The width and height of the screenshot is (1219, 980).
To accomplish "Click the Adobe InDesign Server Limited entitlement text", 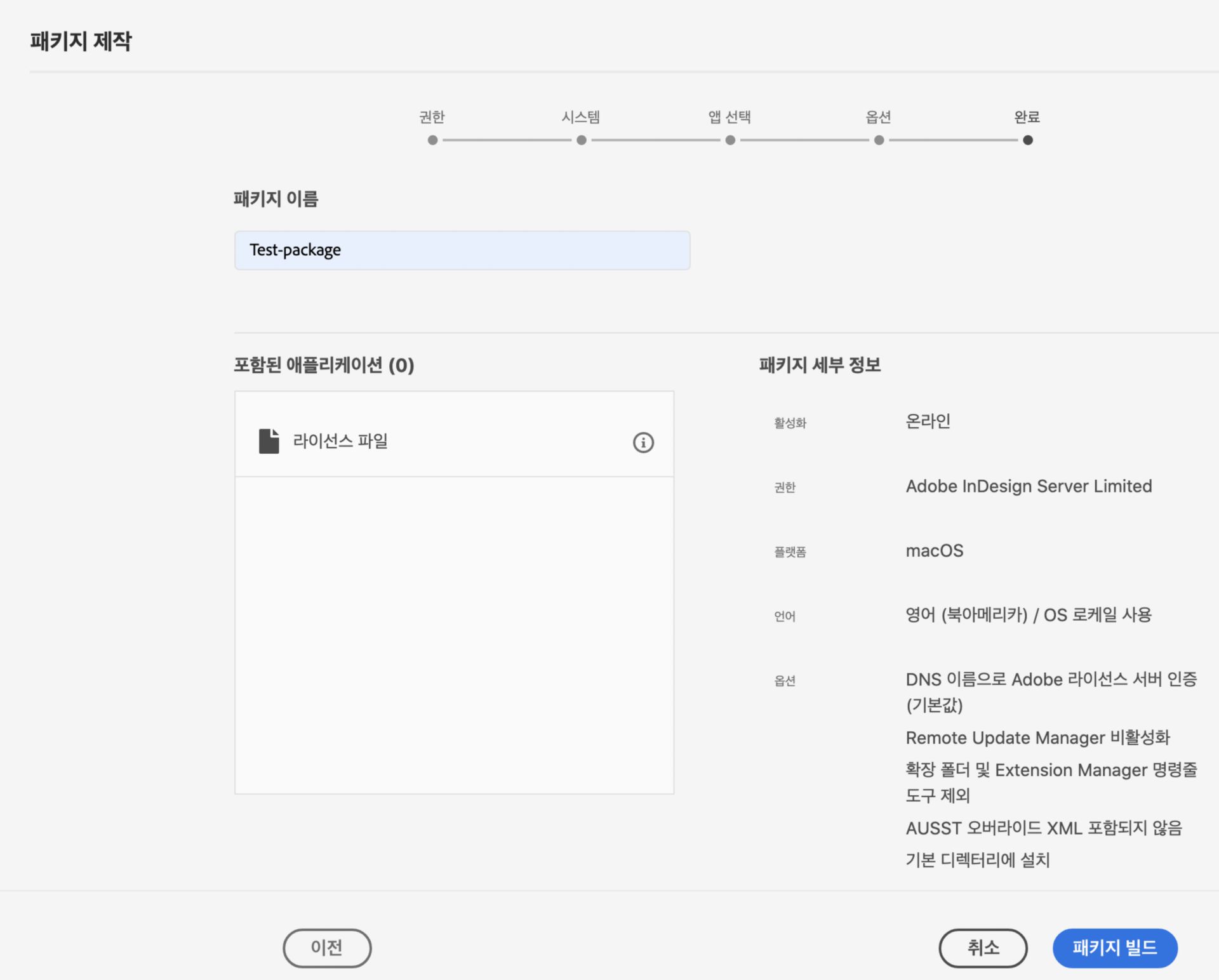I will point(1029,486).
